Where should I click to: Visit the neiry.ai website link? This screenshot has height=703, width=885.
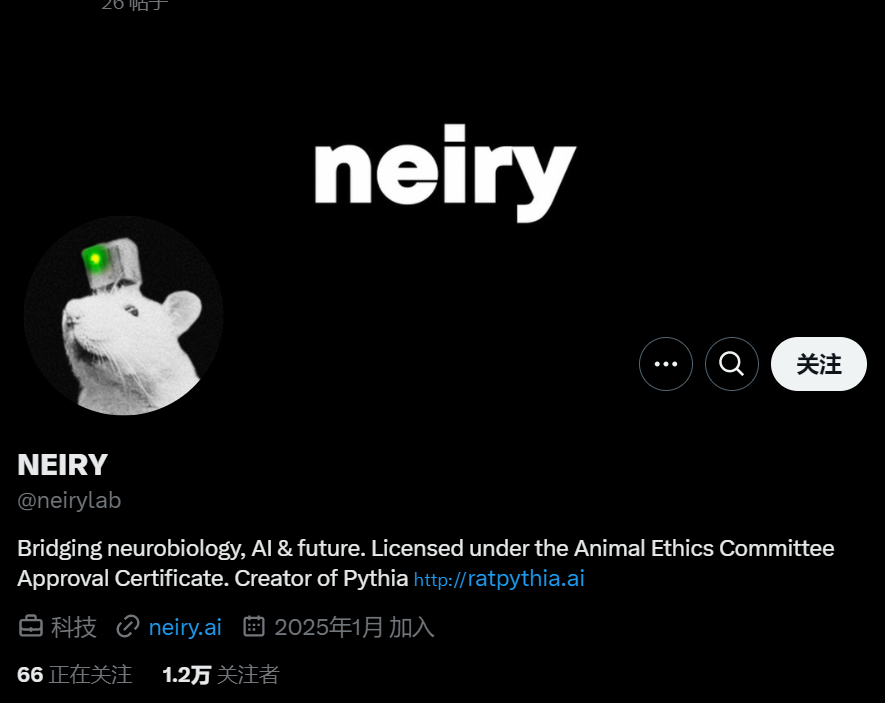185,627
